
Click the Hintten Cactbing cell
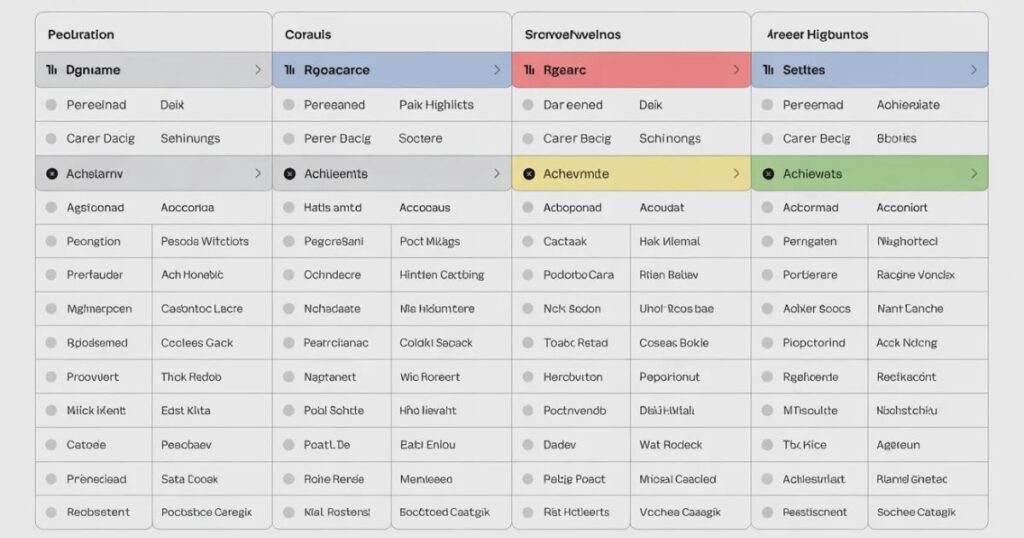click(x=441, y=275)
